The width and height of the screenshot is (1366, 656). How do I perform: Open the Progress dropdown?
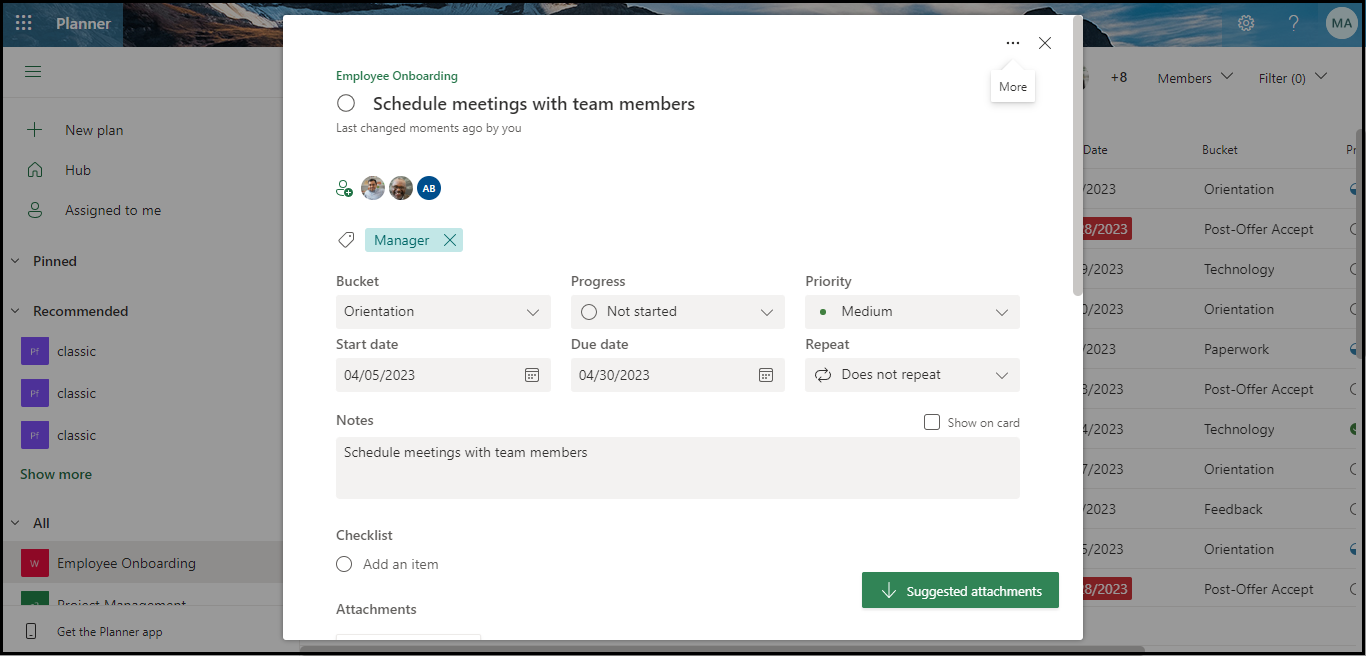677,312
